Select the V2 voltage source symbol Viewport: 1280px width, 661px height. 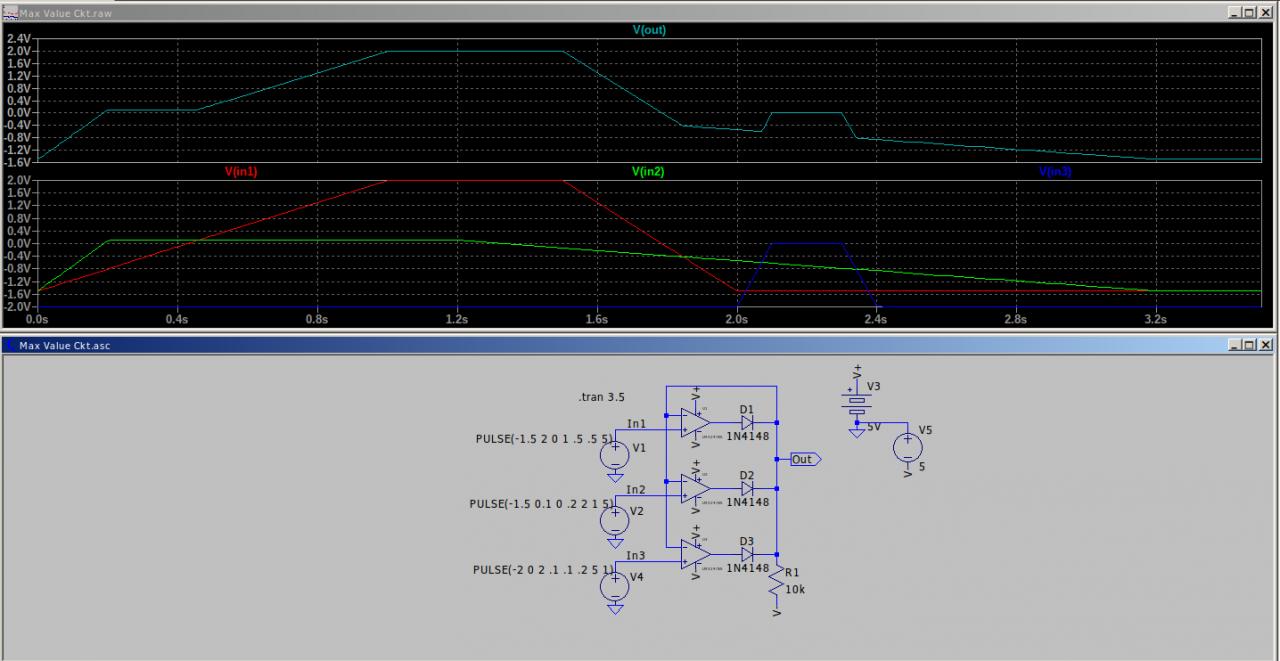coord(615,519)
